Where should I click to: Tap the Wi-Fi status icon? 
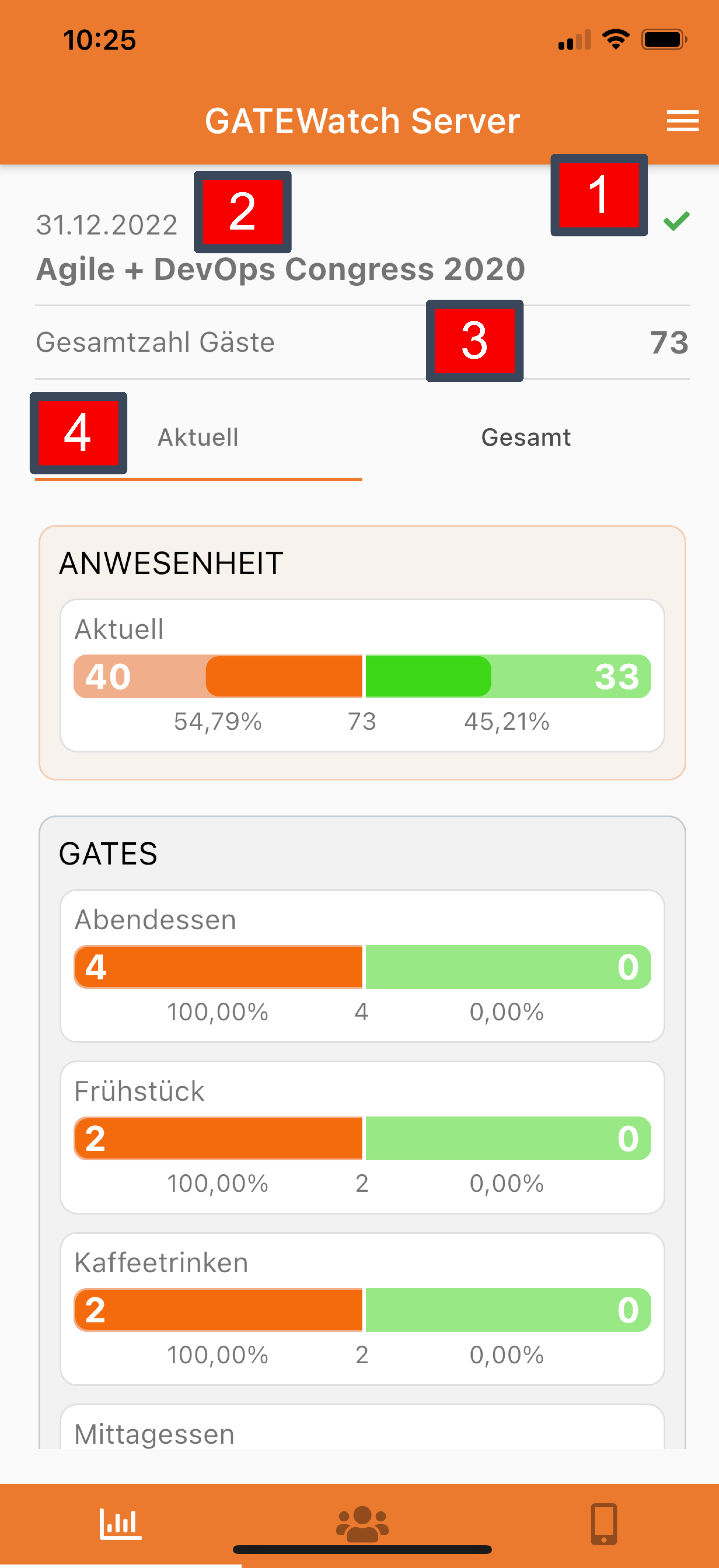click(615, 40)
